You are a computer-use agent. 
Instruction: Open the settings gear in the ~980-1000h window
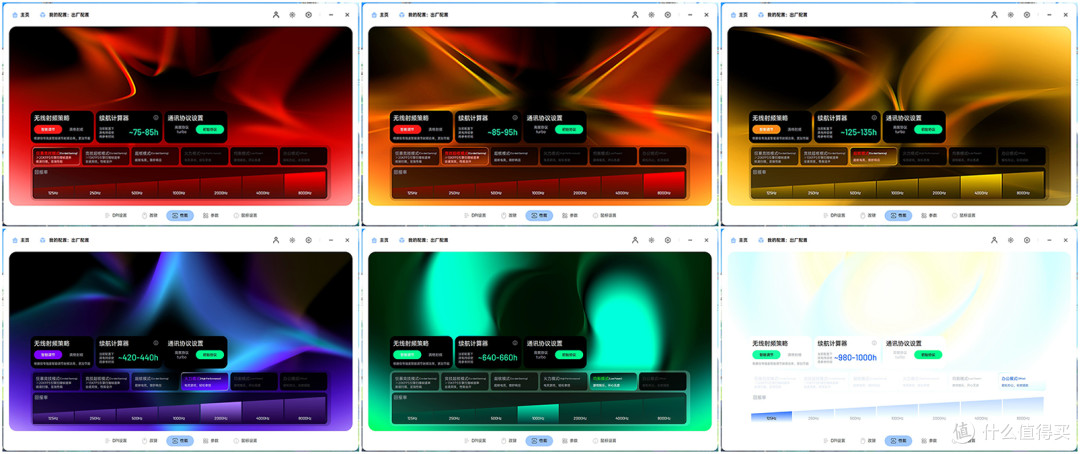[x=1010, y=240]
